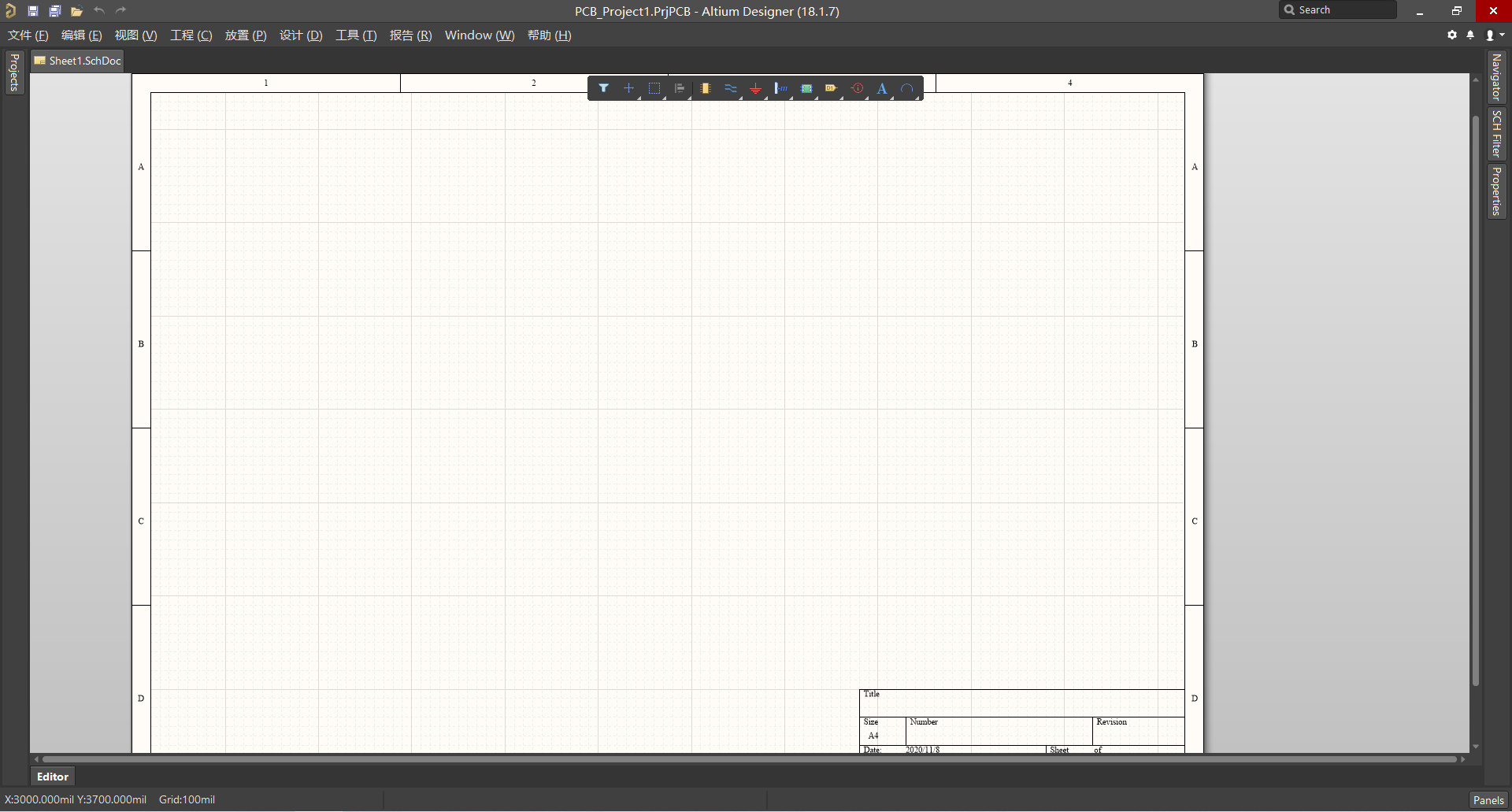1512x812 pixels.
Task: Open the 编辑 (E) menu
Action: click(82, 35)
